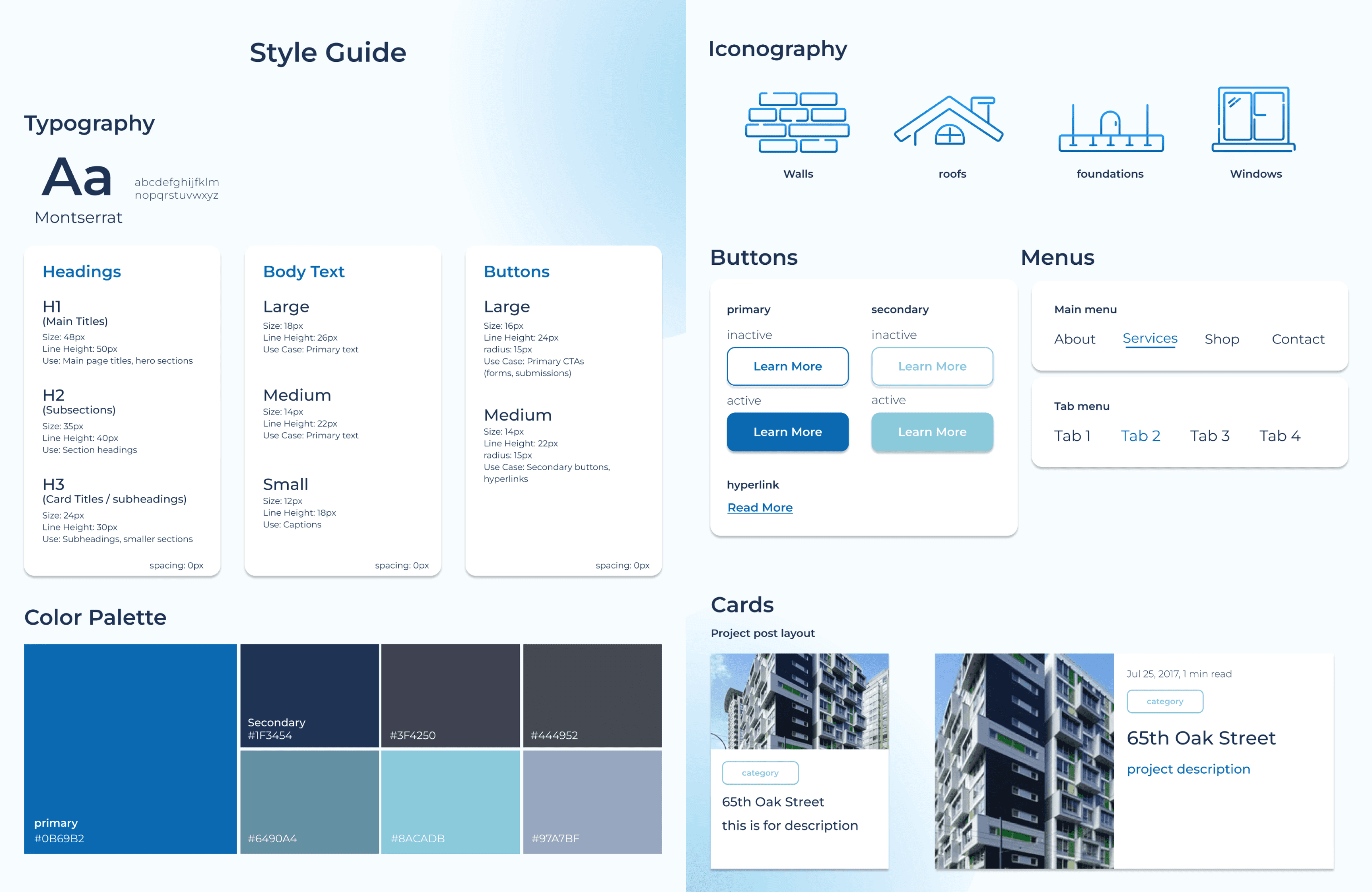Click the horizontal card building thumbnail
The width and height of the screenshot is (1372, 892).
pyautogui.click(x=1024, y=760)
